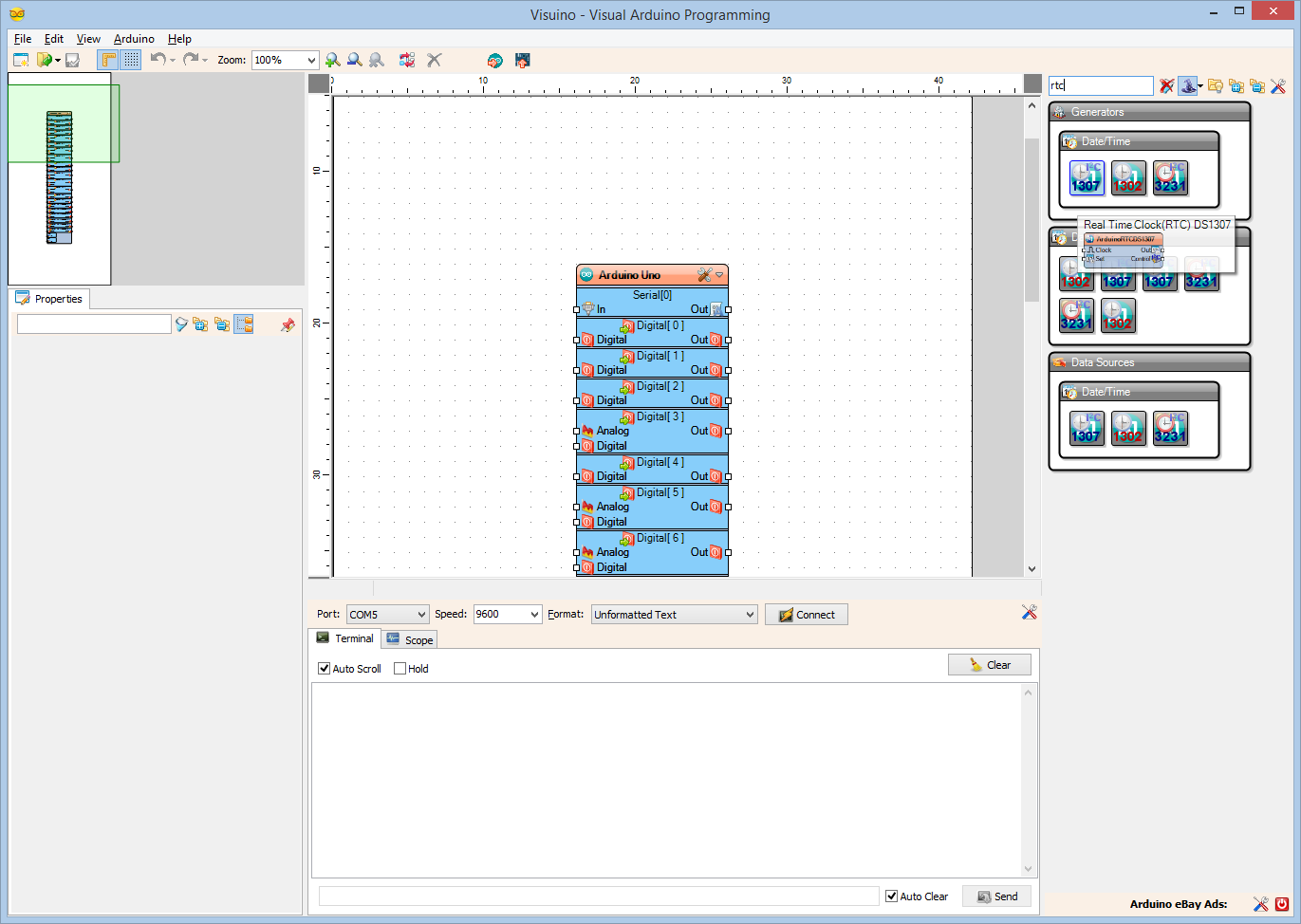Click the zoom in magnifier tool

coord(332,59)
